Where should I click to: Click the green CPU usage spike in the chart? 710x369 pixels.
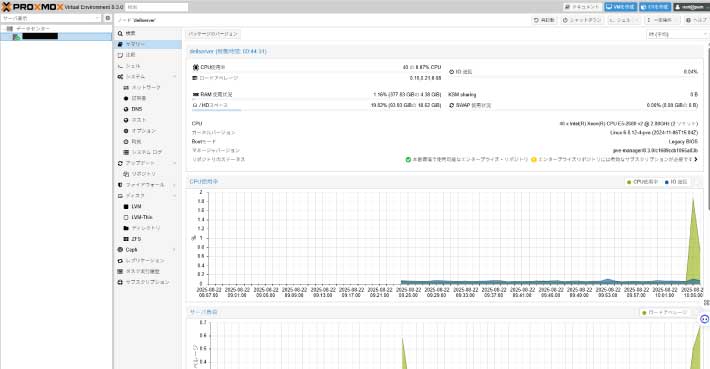click(x=694, y=244)
